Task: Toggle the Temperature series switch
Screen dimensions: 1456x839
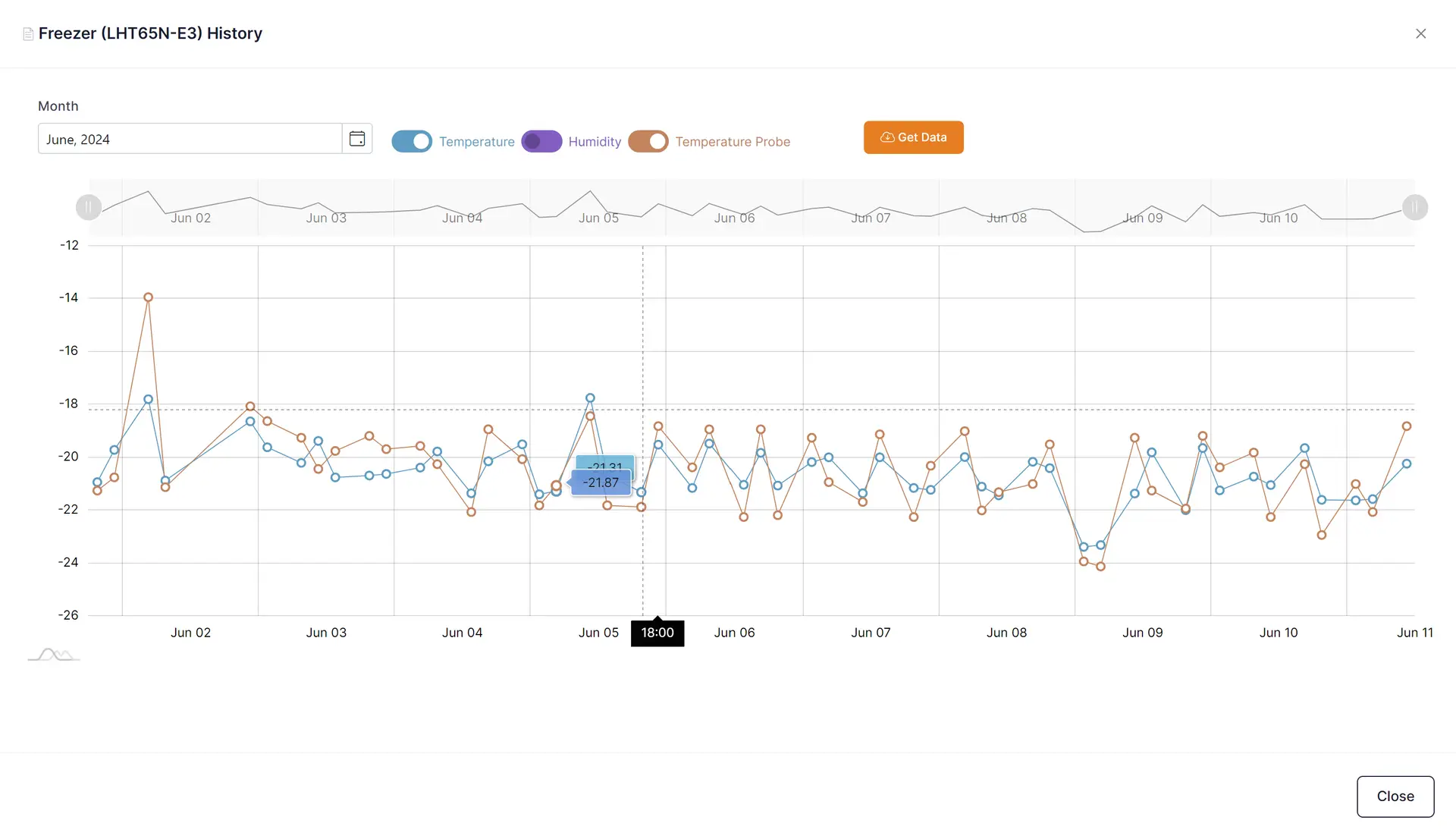Action: (412, 142)
